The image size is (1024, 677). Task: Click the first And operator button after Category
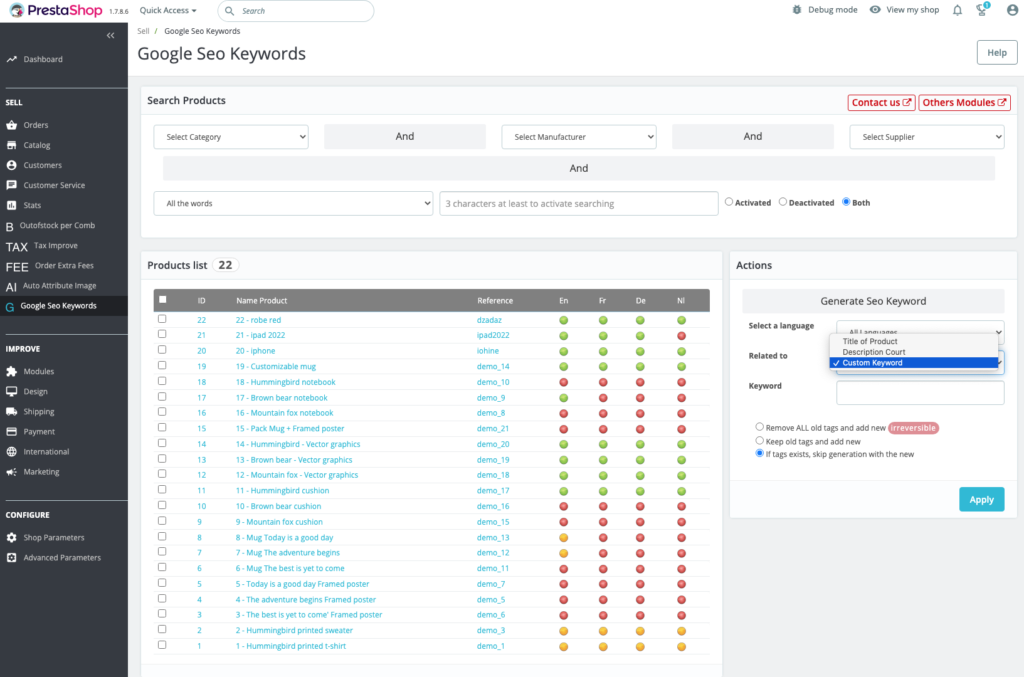(x=405, y=136)
